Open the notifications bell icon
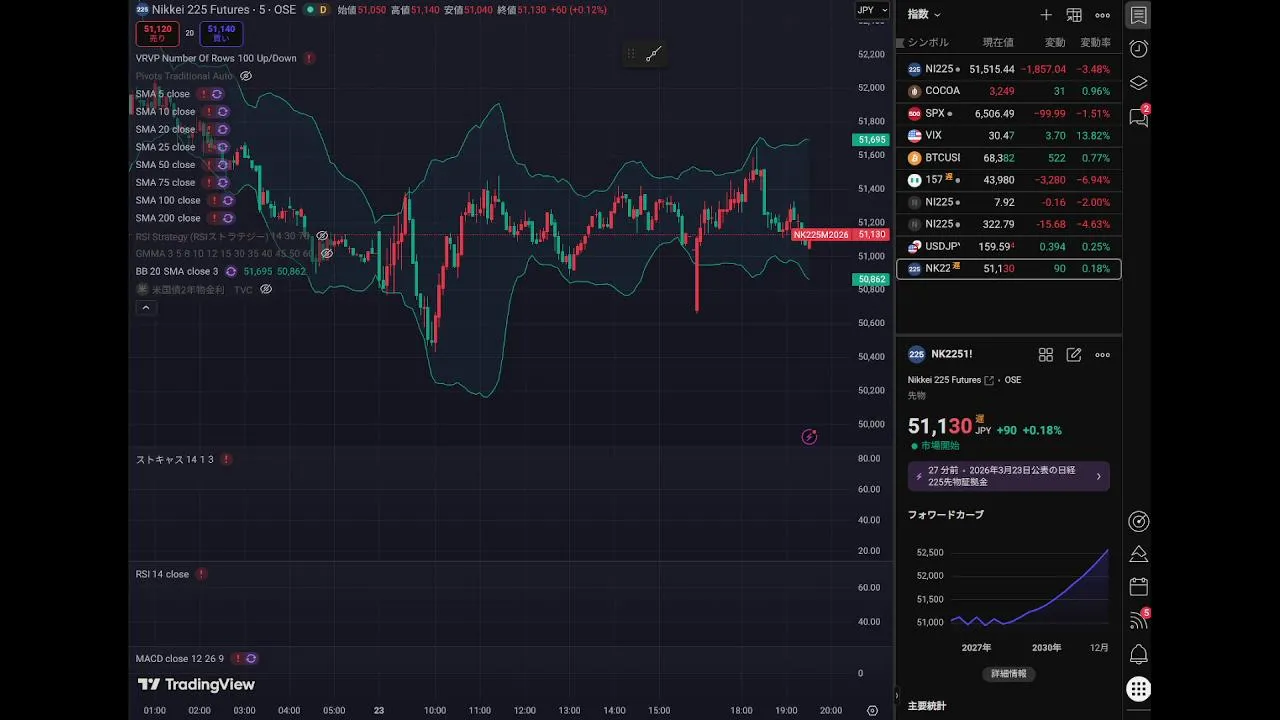1280x720 pixels. click(1138, 655)
